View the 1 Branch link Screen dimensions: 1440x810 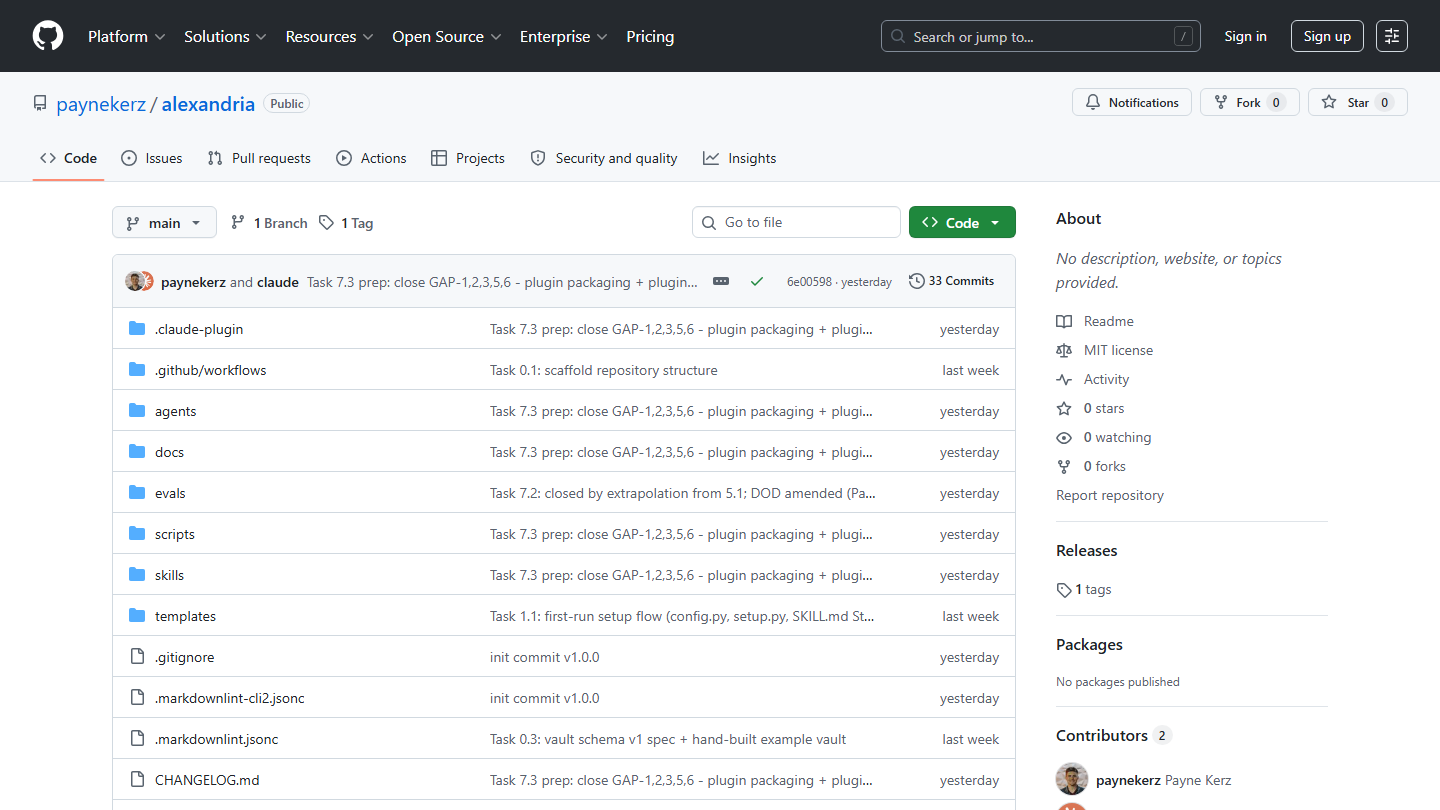point(269,223)
